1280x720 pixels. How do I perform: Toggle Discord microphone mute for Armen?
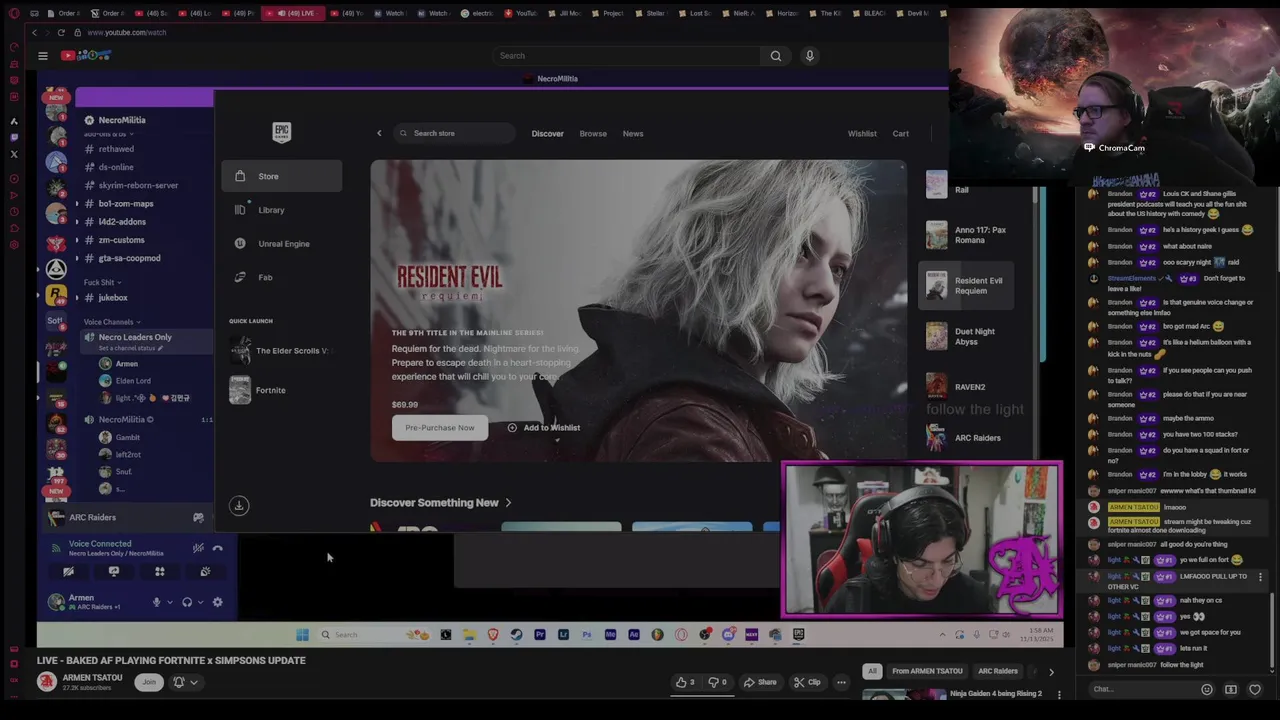pyautogui.click(x=156, y=602)
